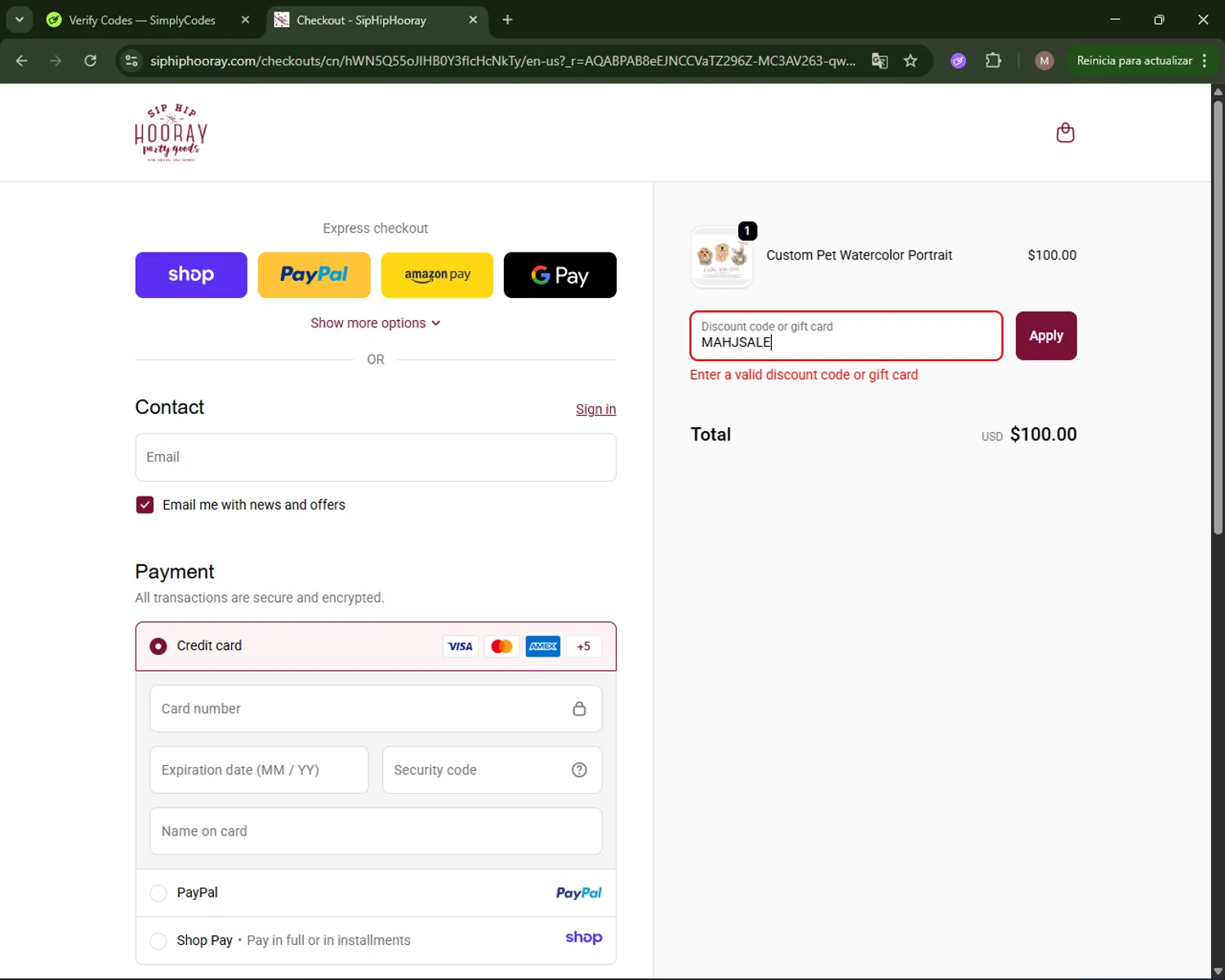Click the security code help question icon
Image resolution: width=1225 pixels, height=980 pixels.
(x=579, y=770)
